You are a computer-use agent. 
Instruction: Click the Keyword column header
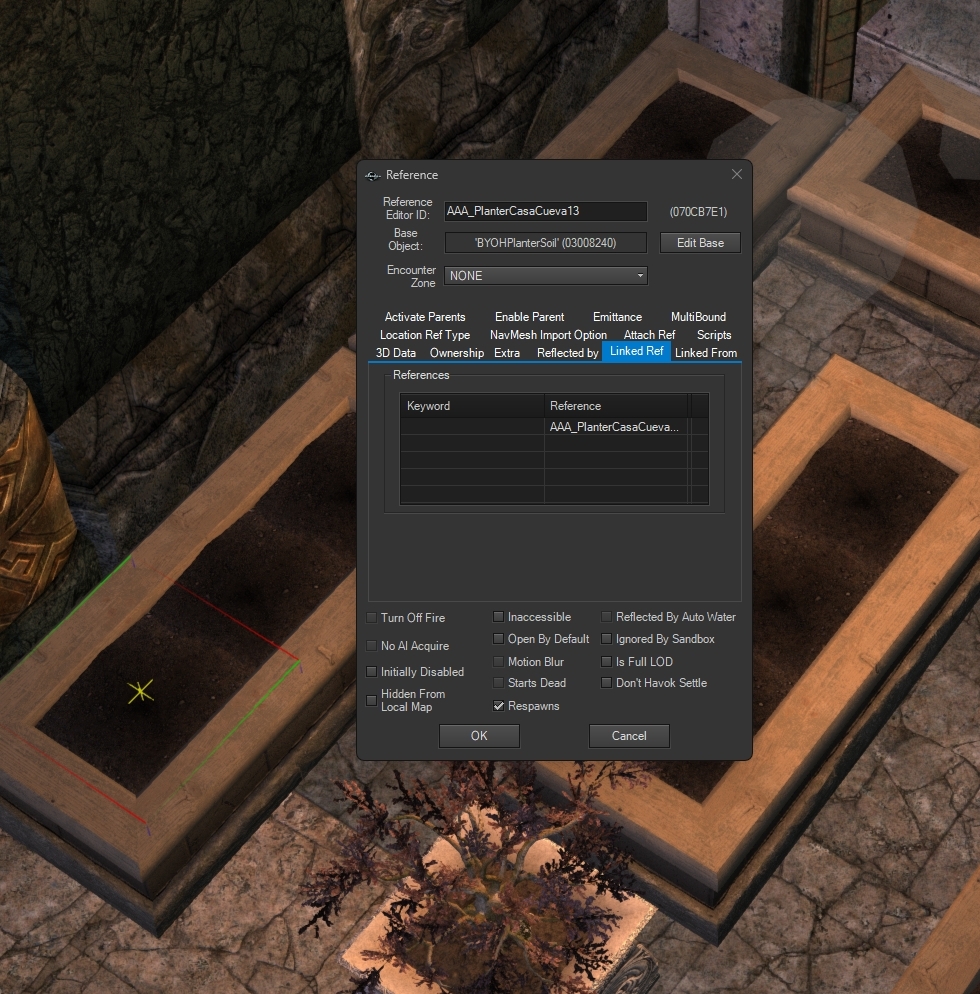coord(472,406)
